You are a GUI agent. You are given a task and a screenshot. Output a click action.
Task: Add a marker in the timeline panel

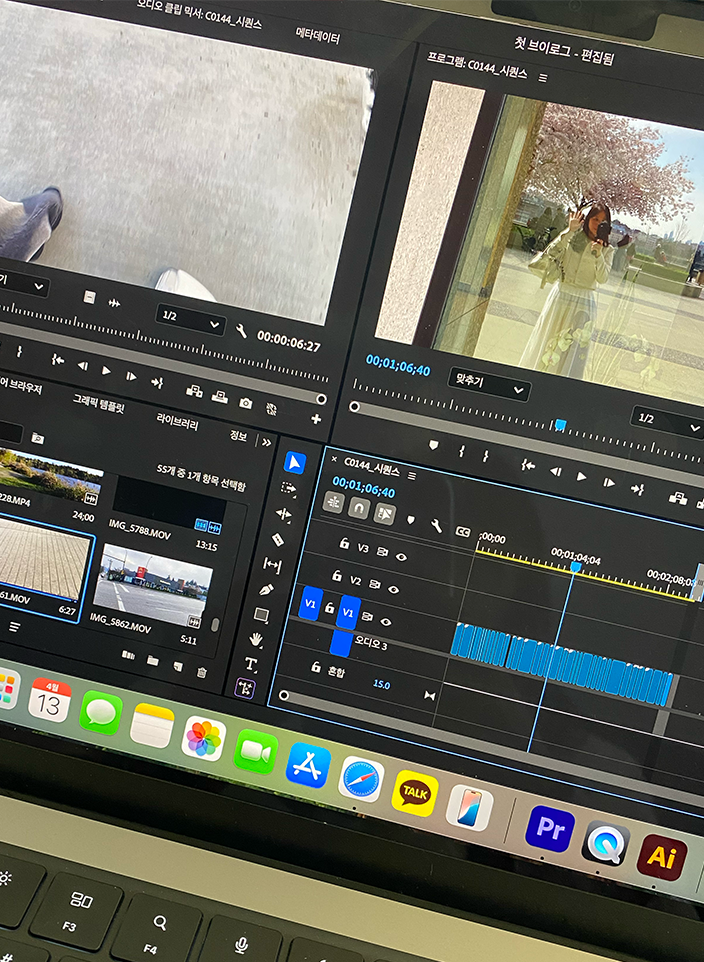coord(411,520)
